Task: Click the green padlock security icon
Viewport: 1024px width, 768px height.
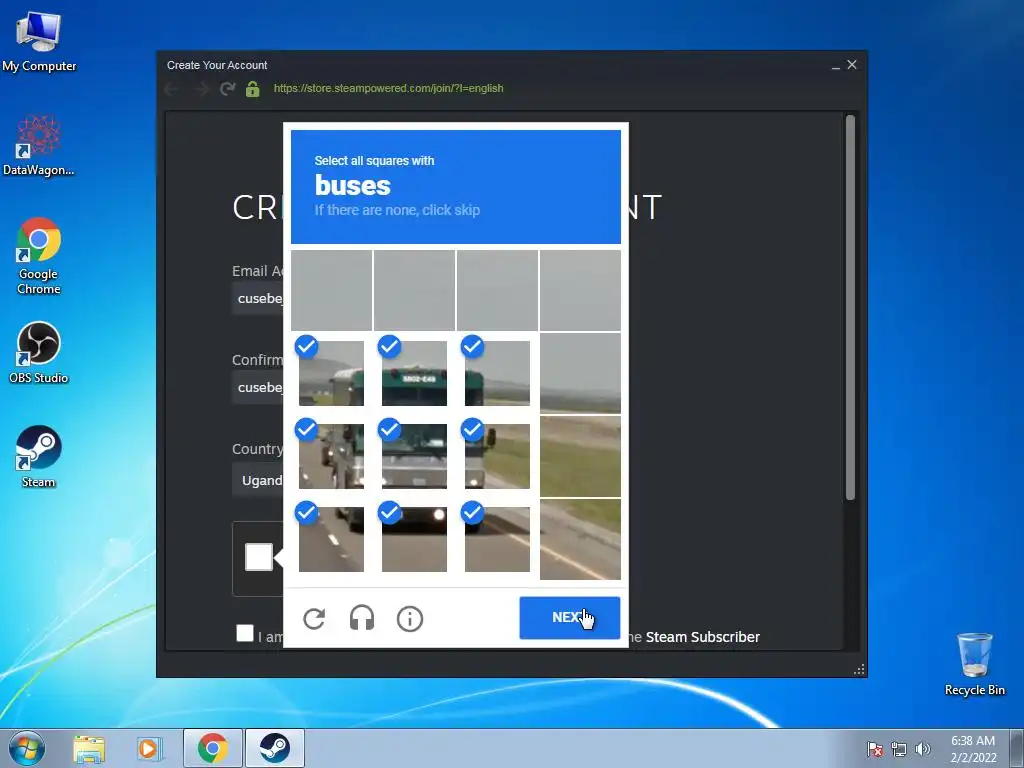Action: pyautogui.click(x=253, y=89)
